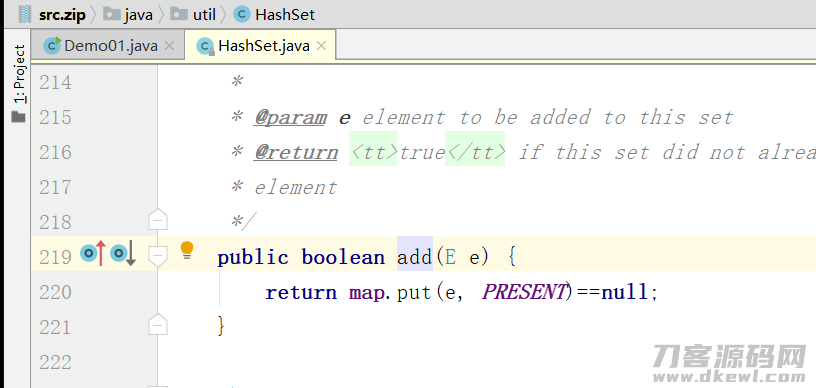Collapse the fold marker at closing brace
The width and height of the screenshot is (816, 388).
[x=157, y=325]
